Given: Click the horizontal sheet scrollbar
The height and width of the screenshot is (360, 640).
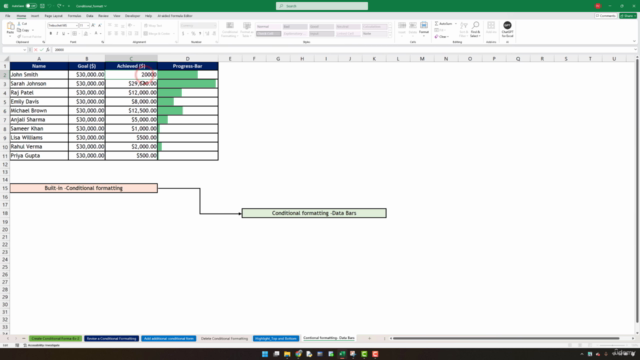Looking at the screenshot, I should (506, 338).
